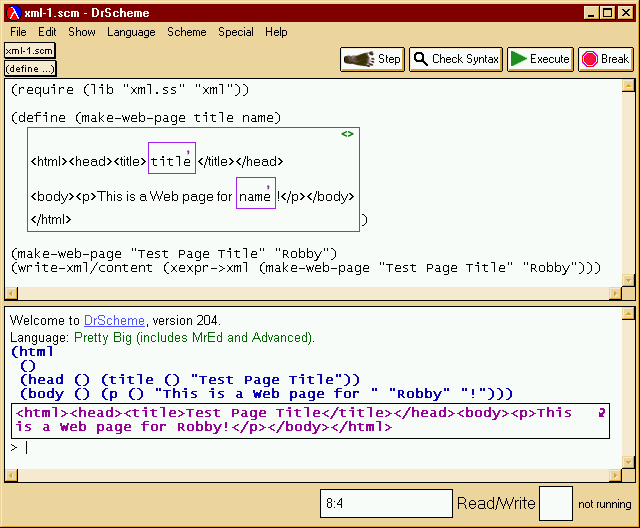
Task: Open the (define ...) definitions popup
Action: (x=30, y=69)
